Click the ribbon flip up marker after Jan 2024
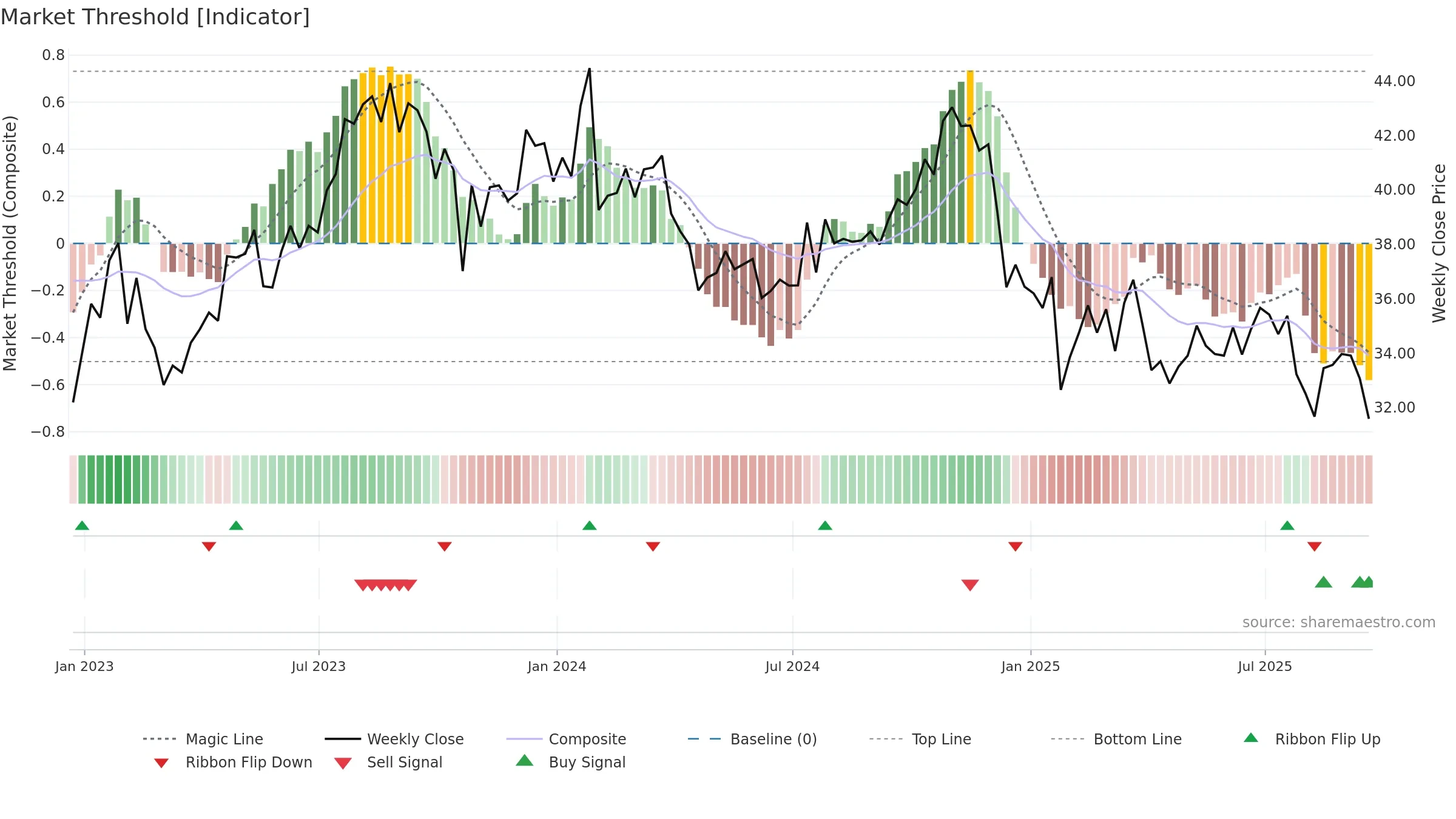1456x819 pixels. coord(589,525)
